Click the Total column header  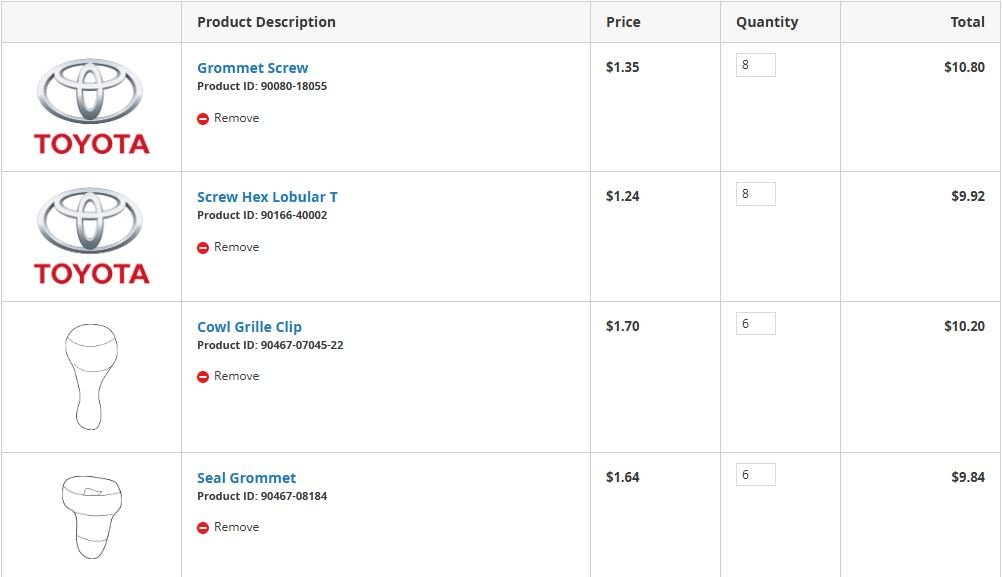[967, 22]
